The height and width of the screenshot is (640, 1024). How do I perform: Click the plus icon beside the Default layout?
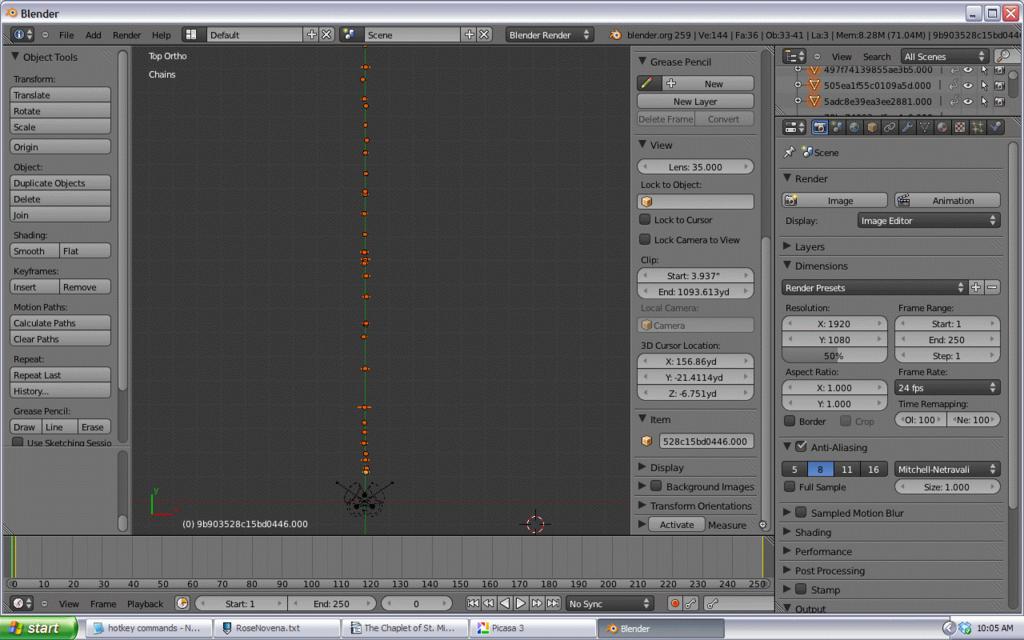coord(312,35)
